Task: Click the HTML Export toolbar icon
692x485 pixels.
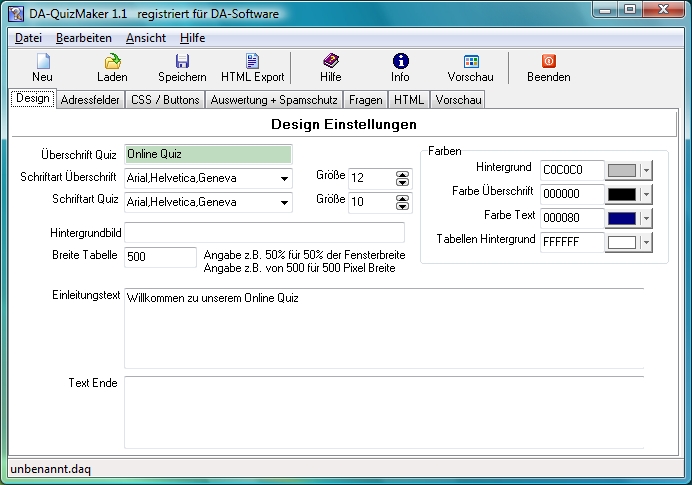Action: (252, 62)
